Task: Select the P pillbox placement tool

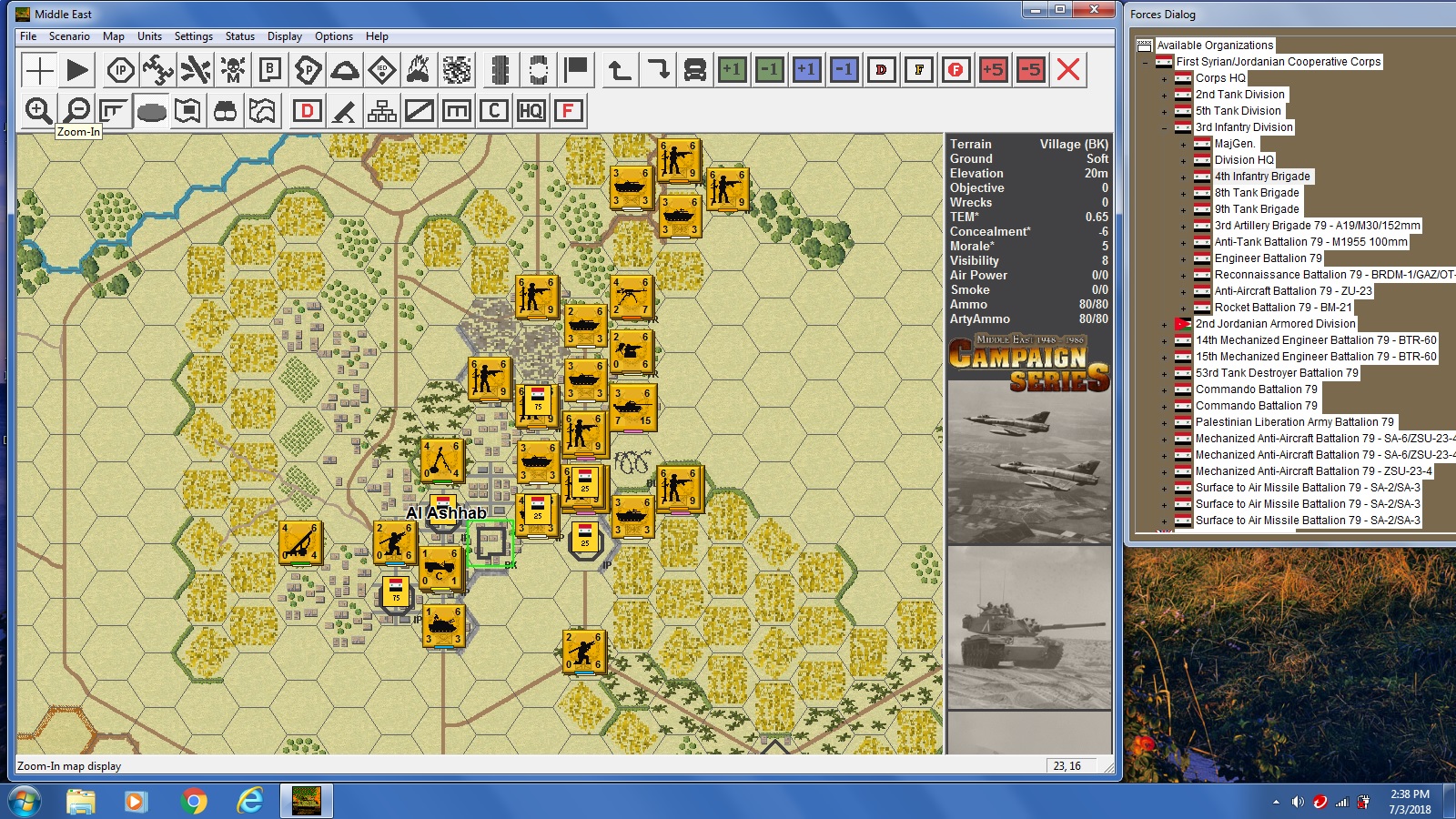Action: [308, 69]
